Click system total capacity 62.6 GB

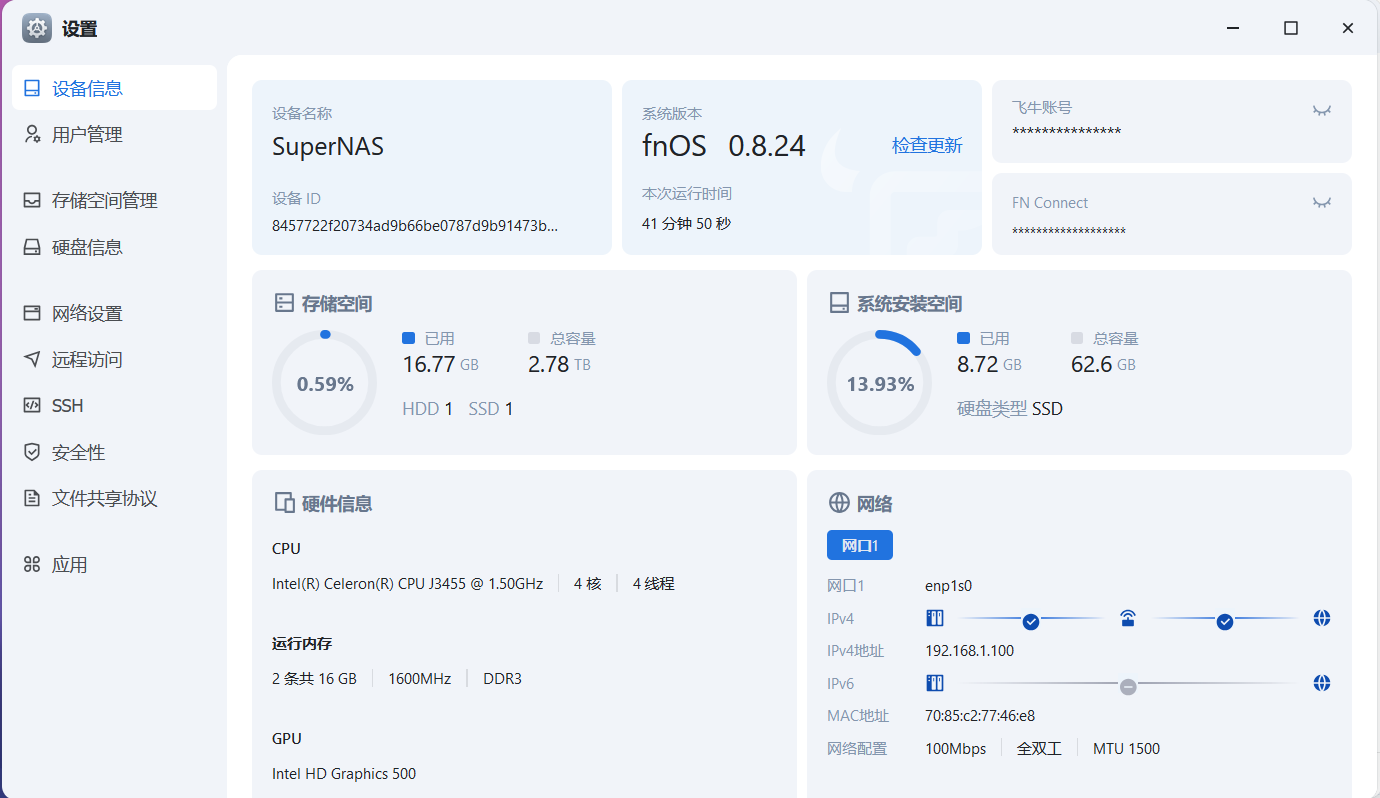(1103, 365)
